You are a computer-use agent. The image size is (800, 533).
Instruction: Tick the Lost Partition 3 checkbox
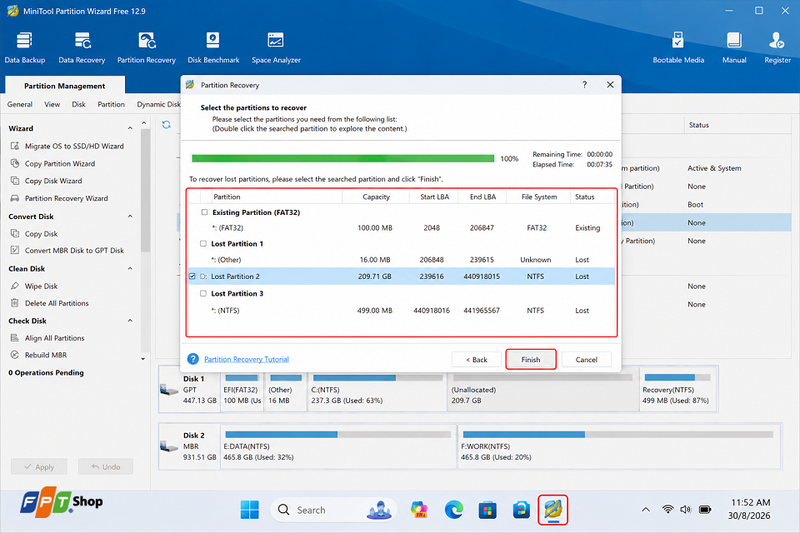coord(204,294)
